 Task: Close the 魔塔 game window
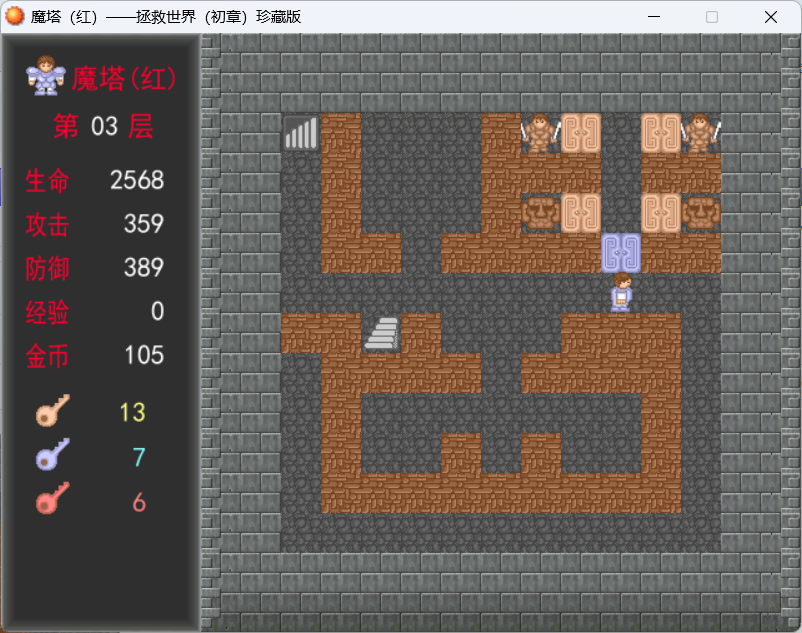[771, 17]
